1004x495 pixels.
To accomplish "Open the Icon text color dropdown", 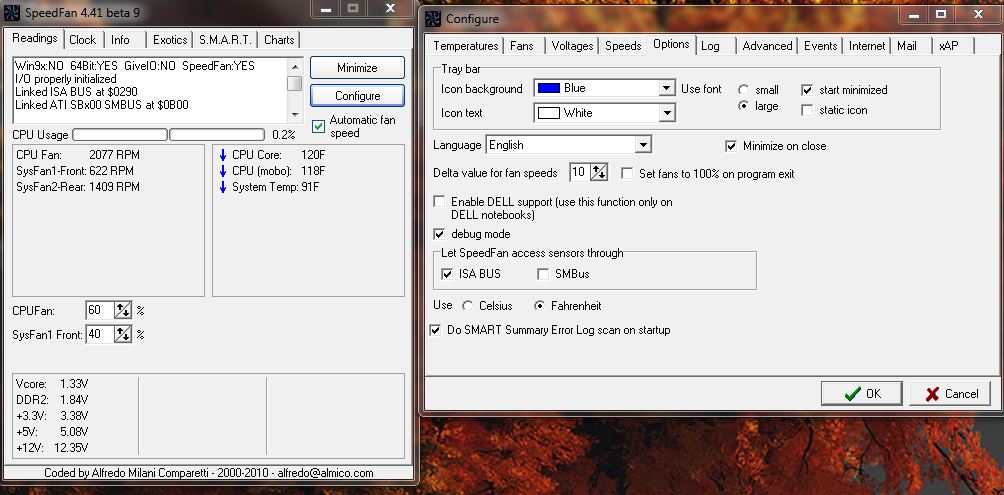I will (x=667, y=113).
